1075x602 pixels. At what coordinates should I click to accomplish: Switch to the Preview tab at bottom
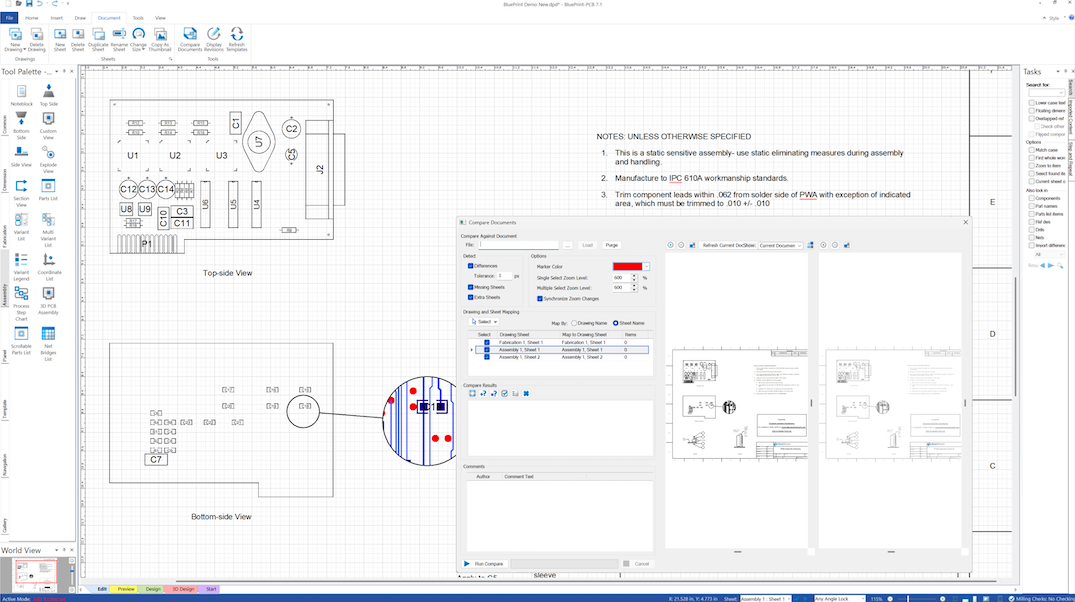126,589
